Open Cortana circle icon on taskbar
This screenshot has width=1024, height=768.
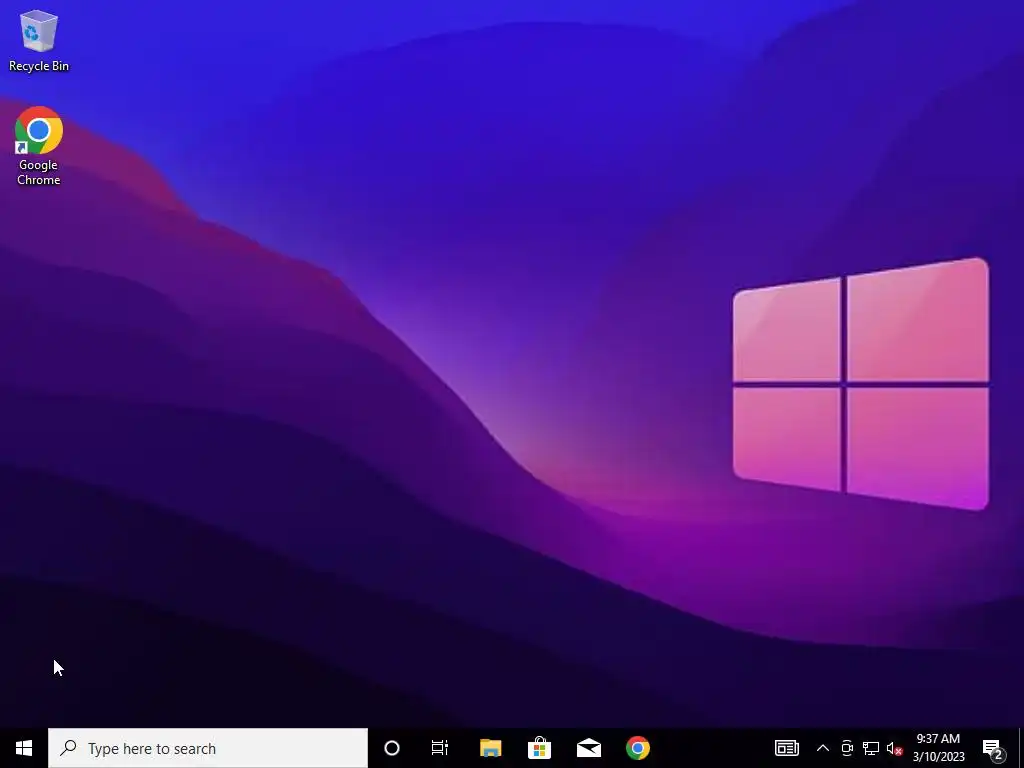pyautogui.click(x=392, y=748)
